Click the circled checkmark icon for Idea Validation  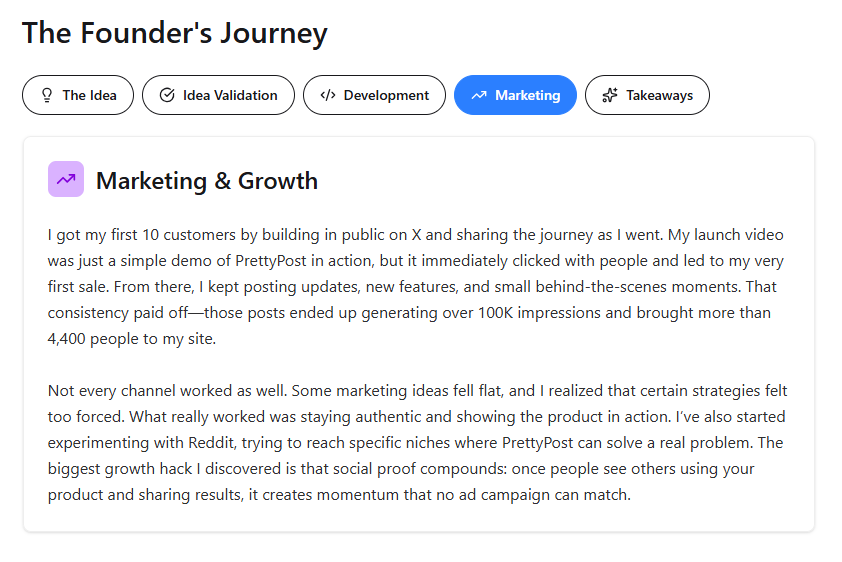[167, 95]
